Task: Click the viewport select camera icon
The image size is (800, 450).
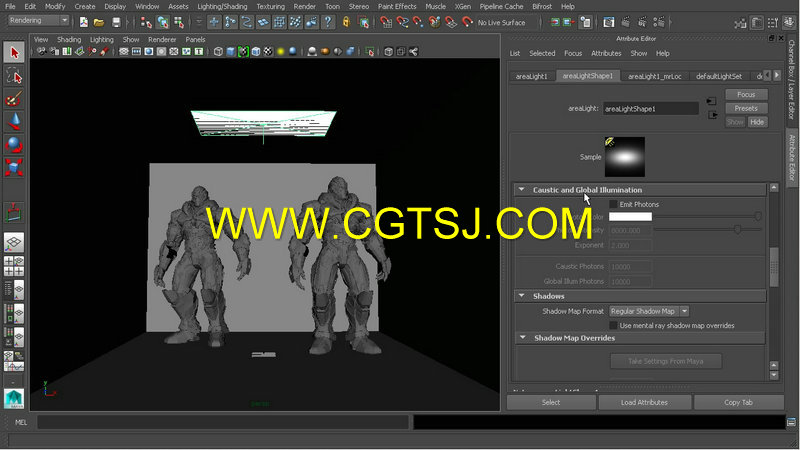Action: tap(42, 52)
